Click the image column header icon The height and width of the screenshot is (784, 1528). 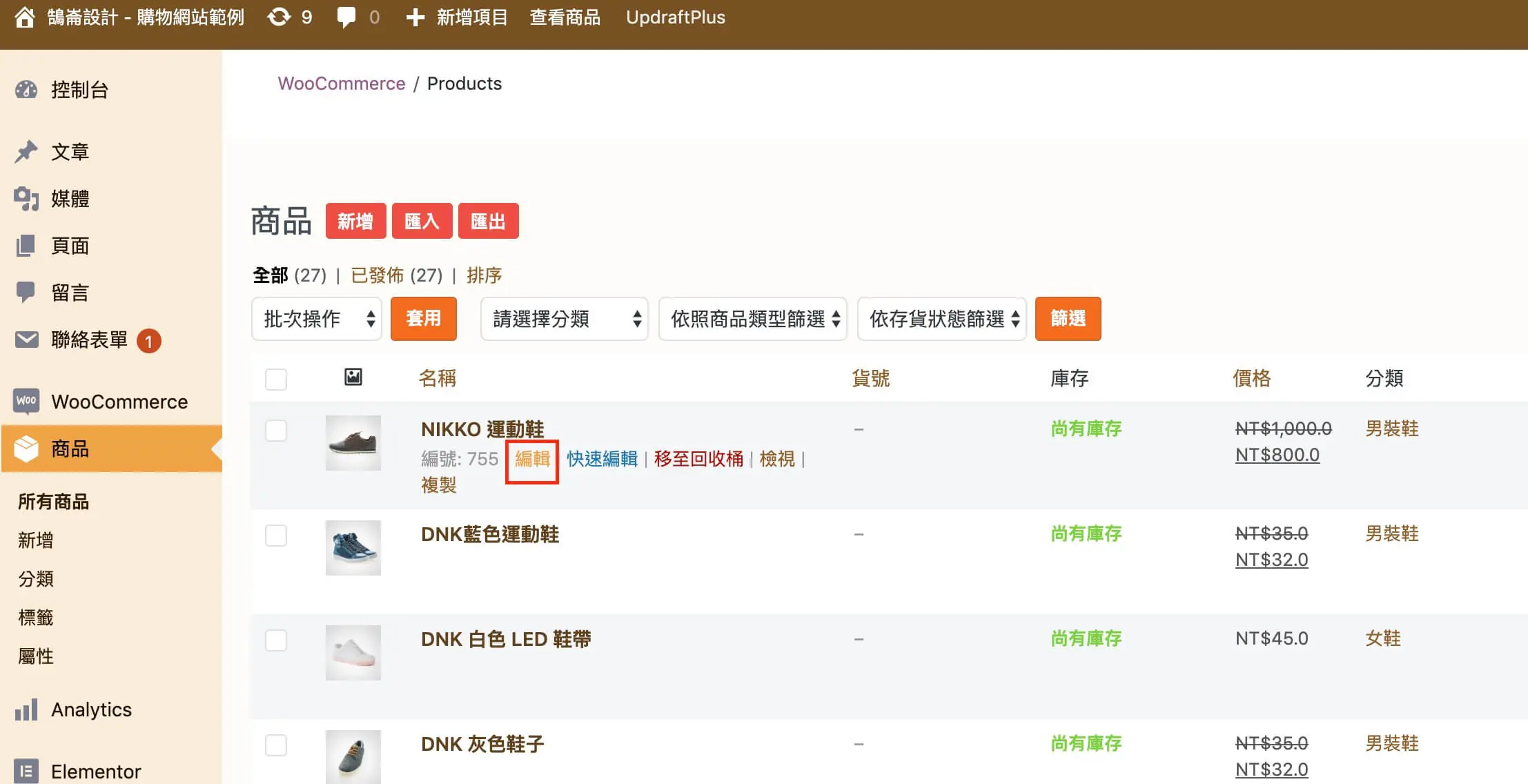pyautogui.click(x=353, y=377)
